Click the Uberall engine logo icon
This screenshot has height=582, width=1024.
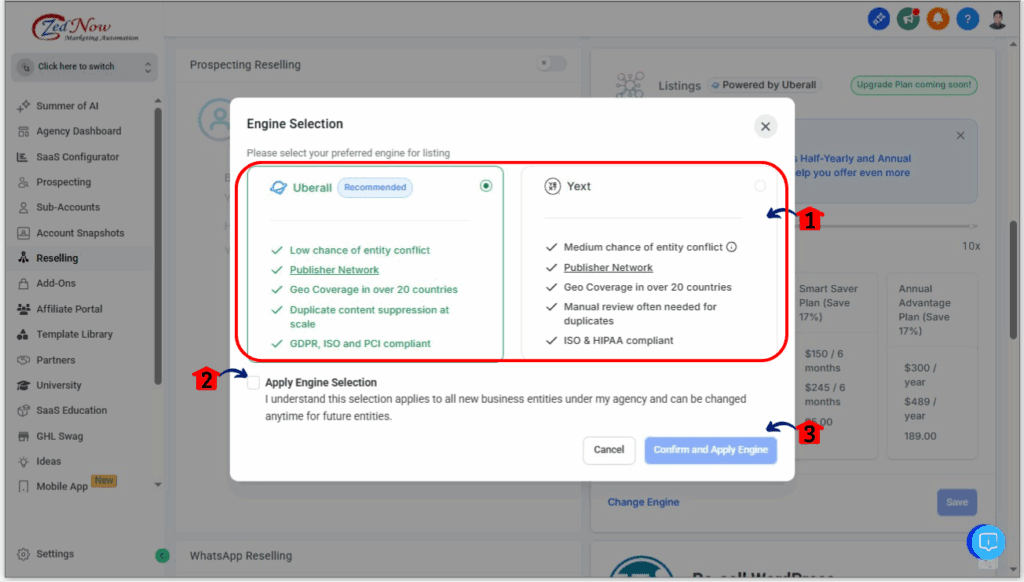(278, 187)
